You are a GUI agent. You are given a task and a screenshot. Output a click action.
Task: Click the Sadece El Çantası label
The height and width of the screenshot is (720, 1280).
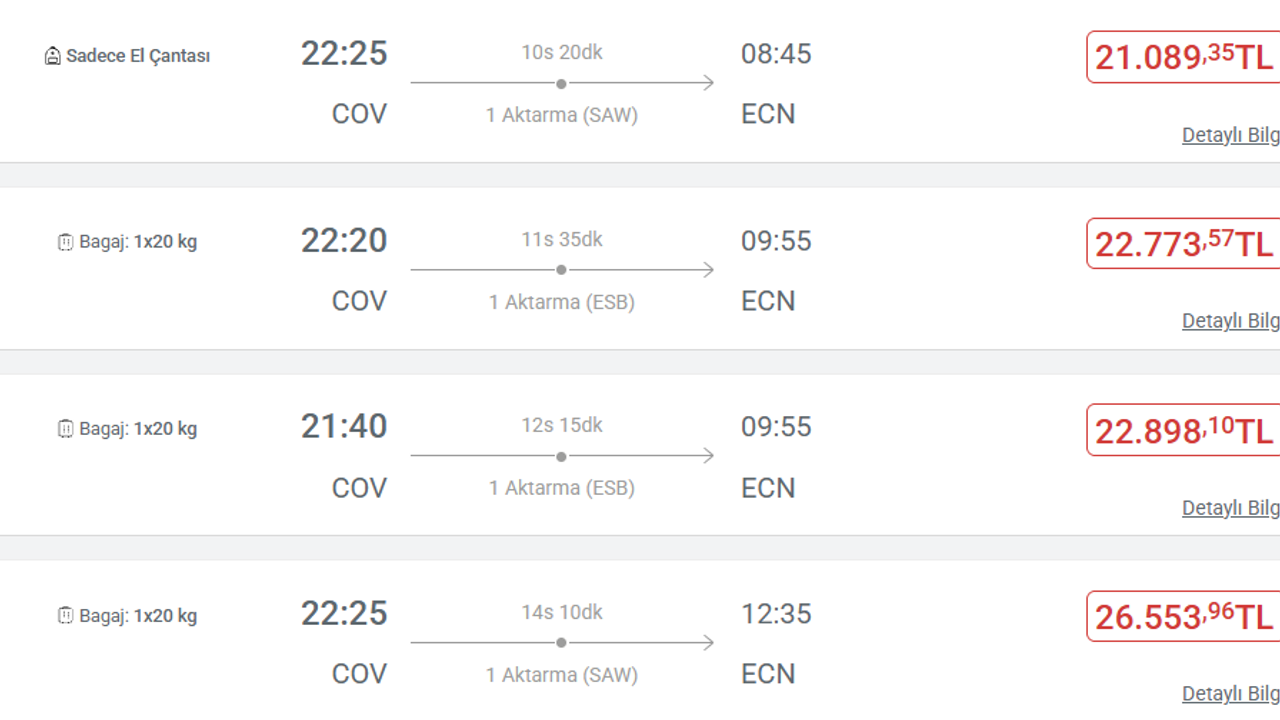(138, 56)
